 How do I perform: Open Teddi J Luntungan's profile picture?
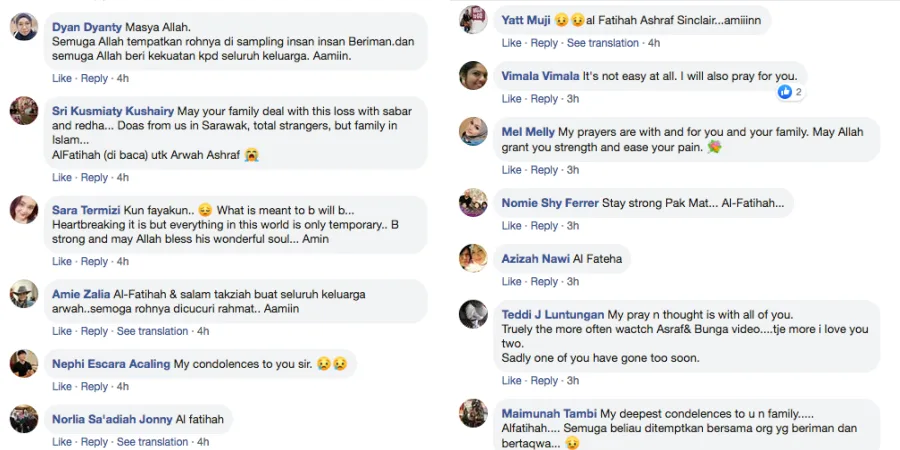[x=473, y=313]
